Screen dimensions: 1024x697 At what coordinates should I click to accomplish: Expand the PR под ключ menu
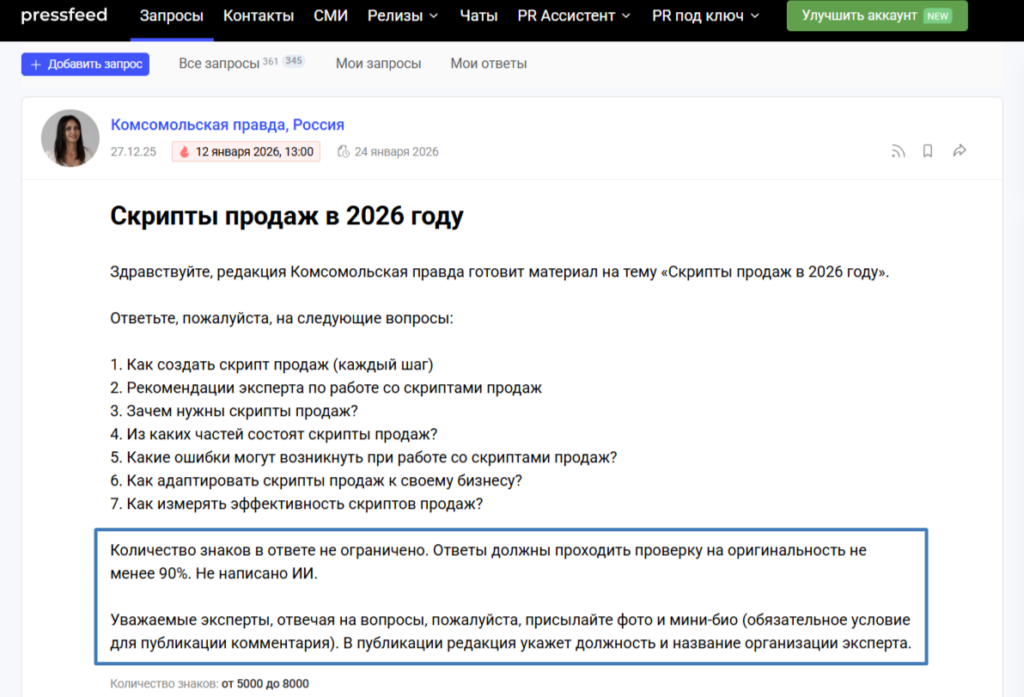706,16
